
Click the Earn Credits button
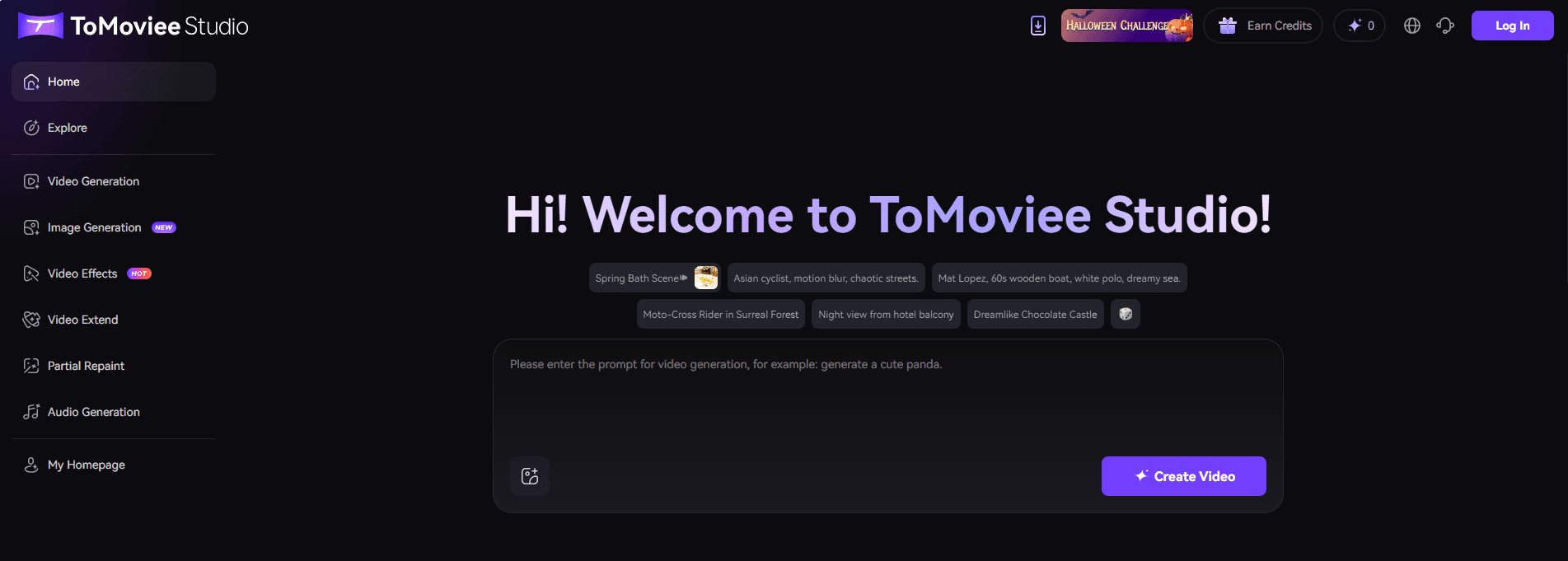1263,26
